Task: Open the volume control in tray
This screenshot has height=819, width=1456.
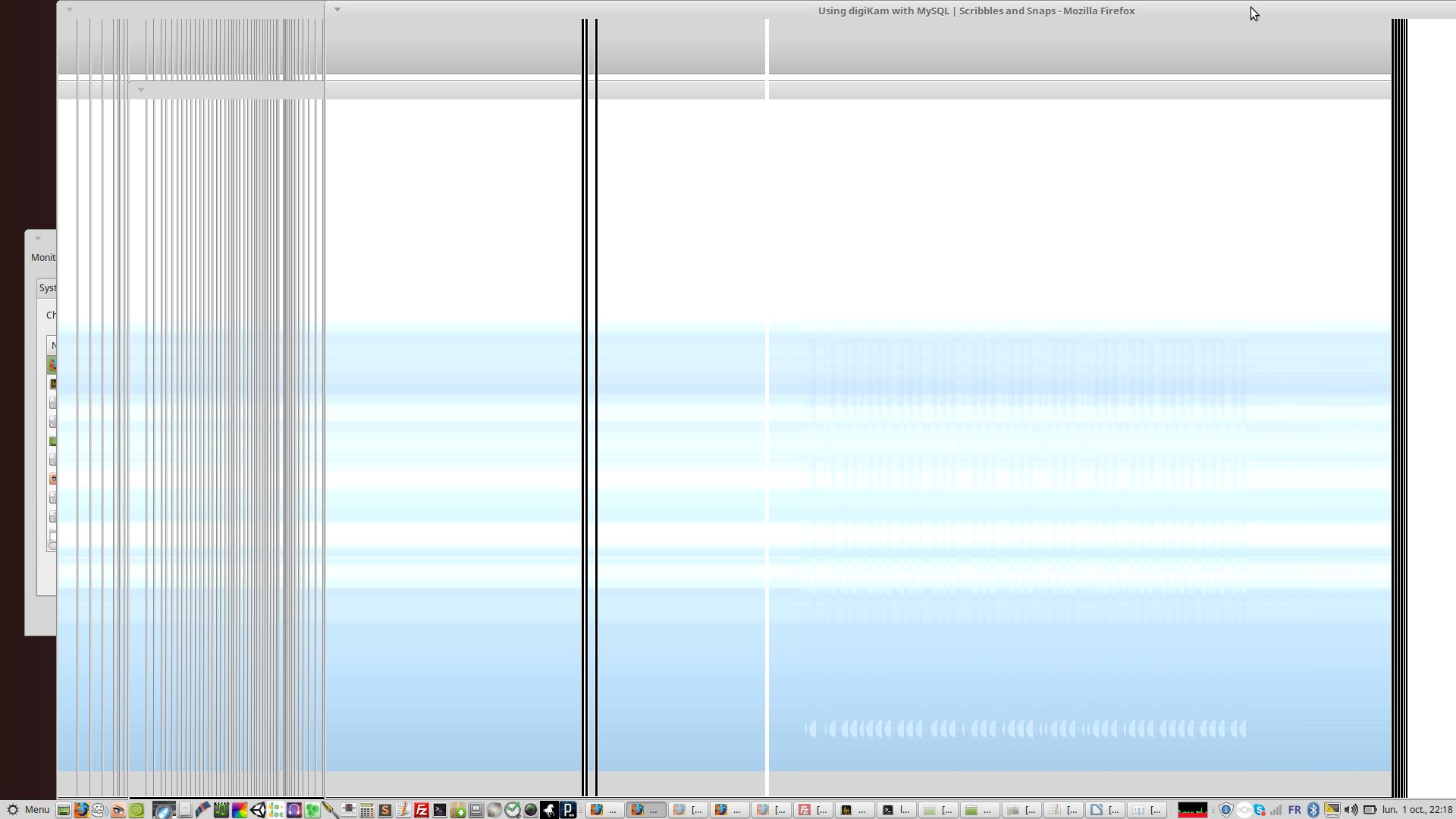Action: [x=1351, y=810]
